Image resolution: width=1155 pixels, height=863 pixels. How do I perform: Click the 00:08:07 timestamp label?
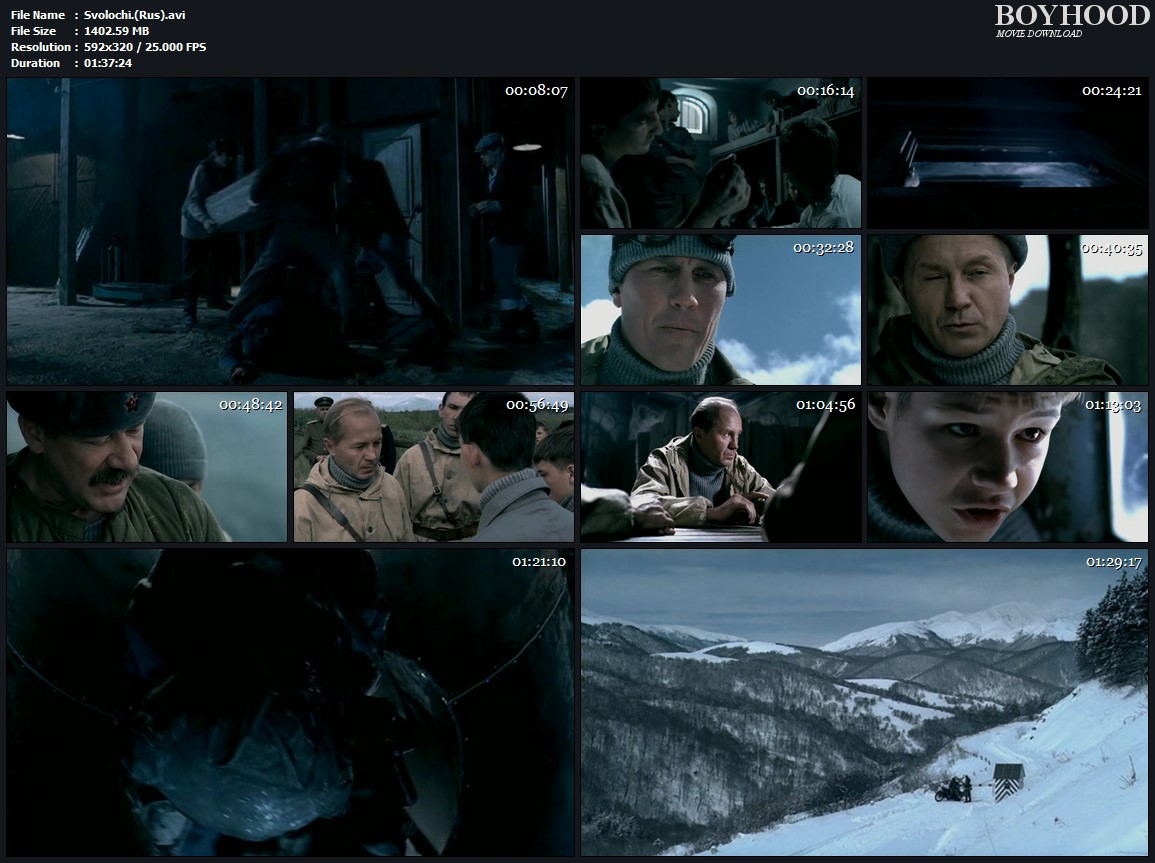click(536, 91)
